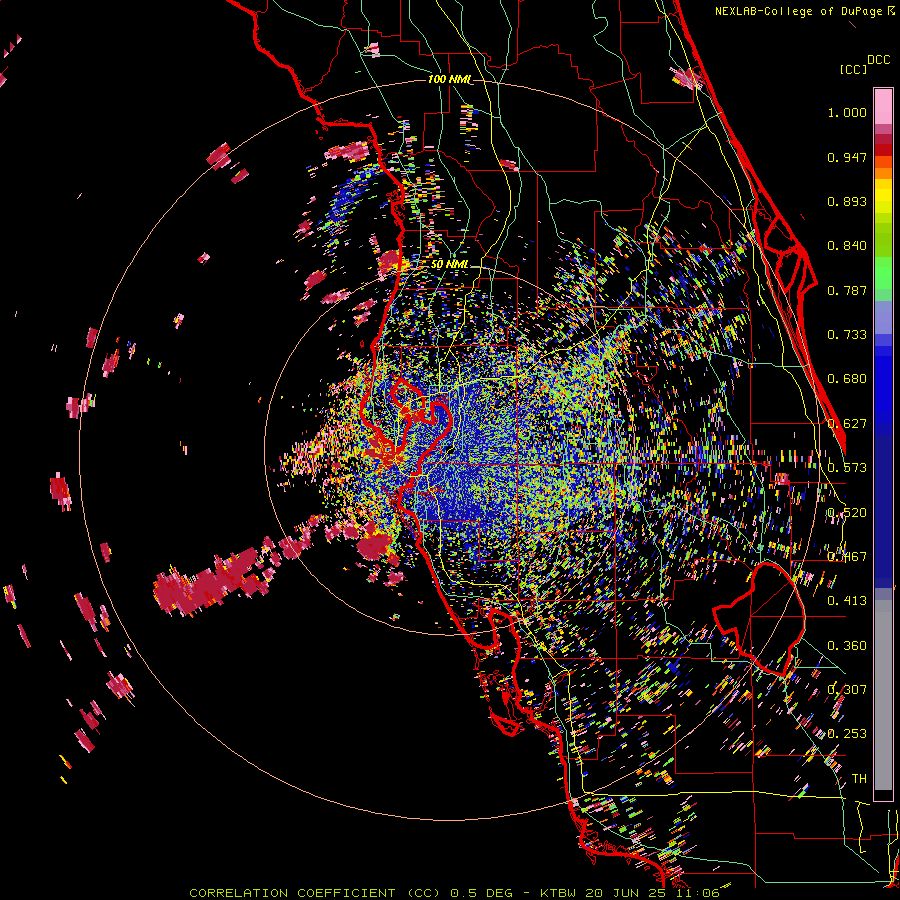Select the 0.680 color scale value
The width and height of the screenshot is (900, 900).
pos(847,379)
